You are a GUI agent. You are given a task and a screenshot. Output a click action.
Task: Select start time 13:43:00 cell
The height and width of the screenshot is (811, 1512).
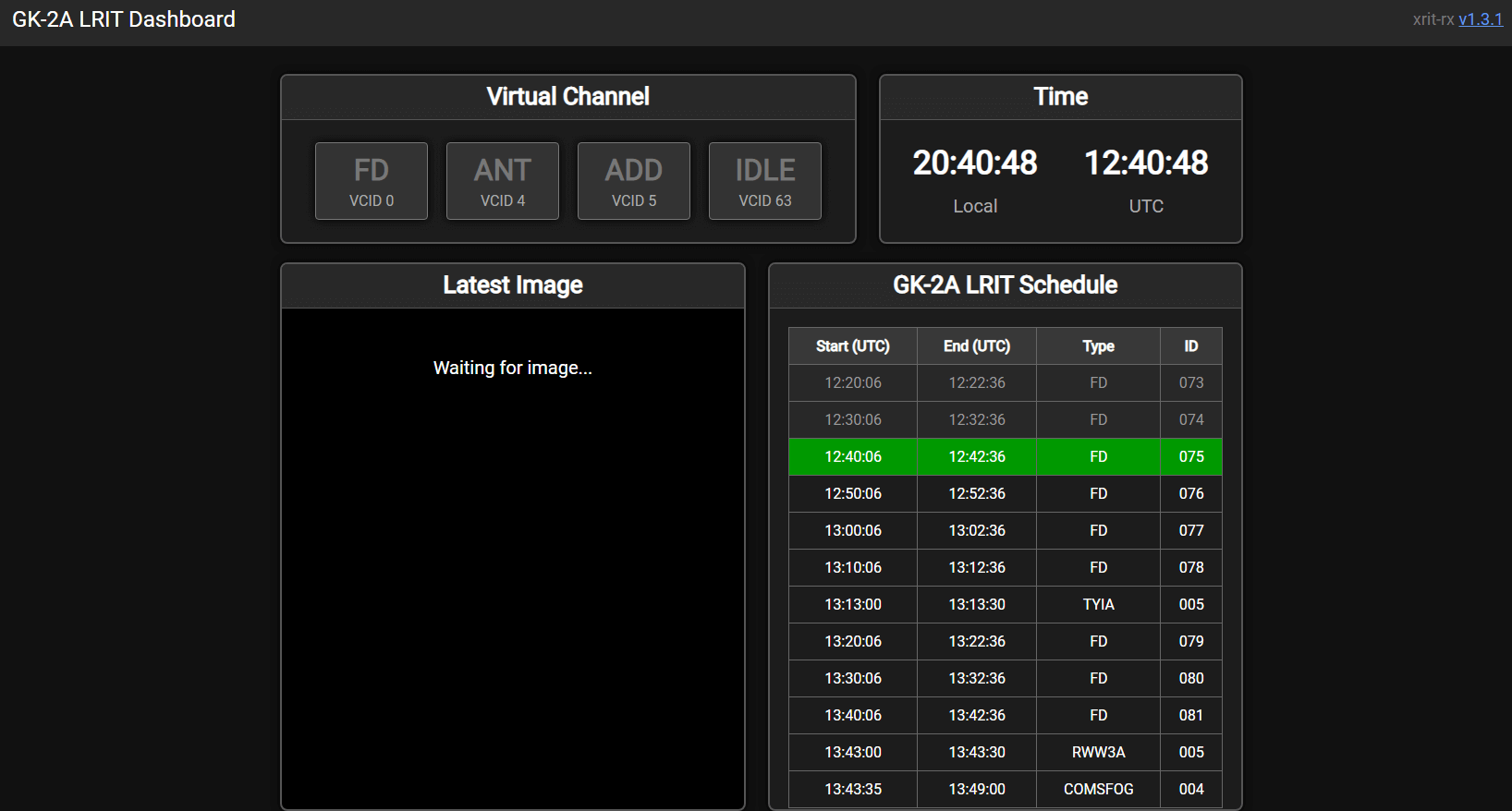click(x=853, y=752)
